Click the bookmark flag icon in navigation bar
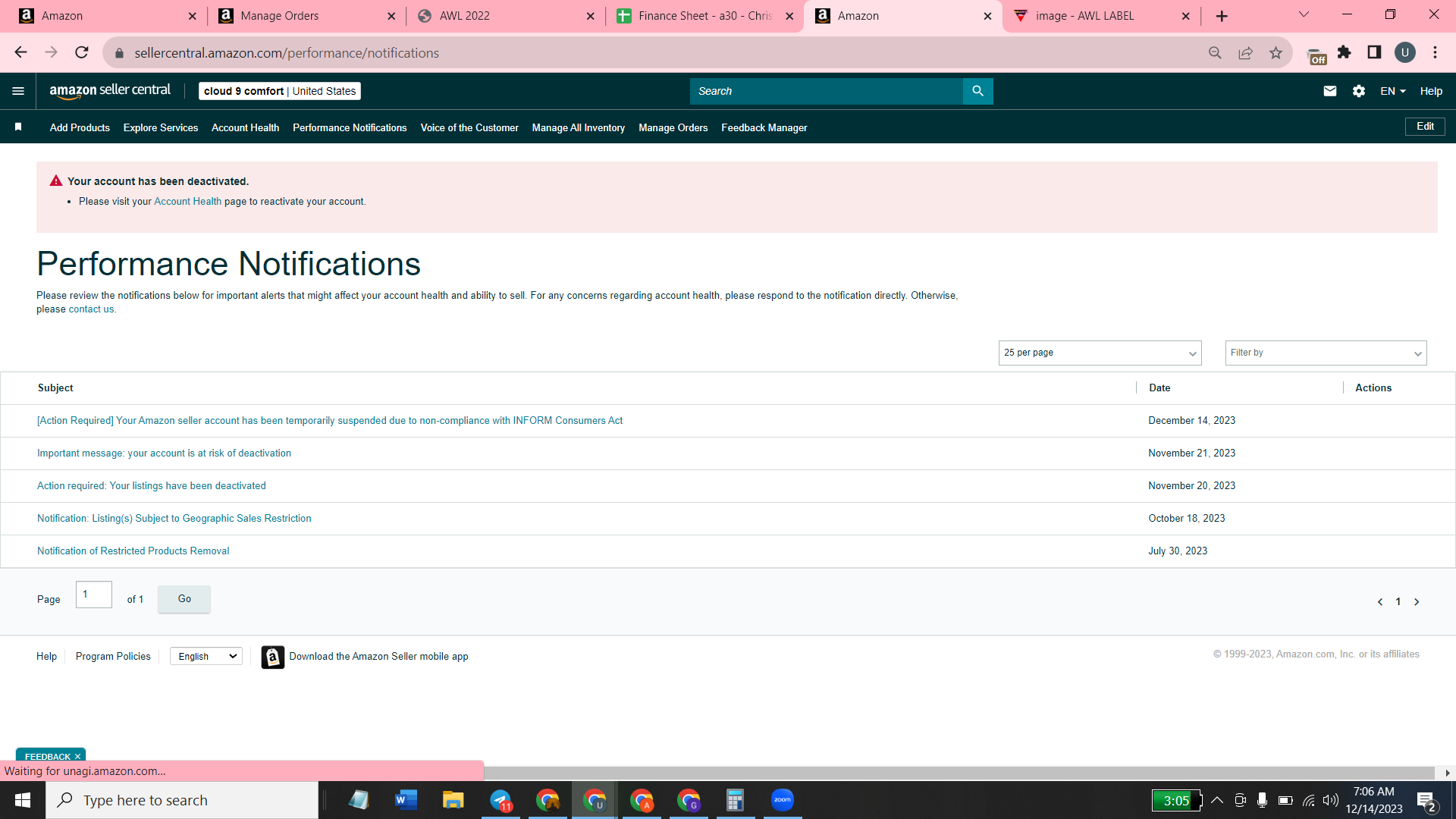This screenshot has width=1456, height=819. (x=18, y=127)
